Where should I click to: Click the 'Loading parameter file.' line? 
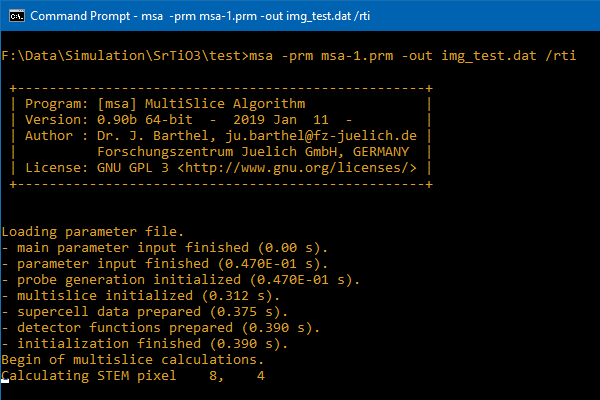click(x=87, y=231)
